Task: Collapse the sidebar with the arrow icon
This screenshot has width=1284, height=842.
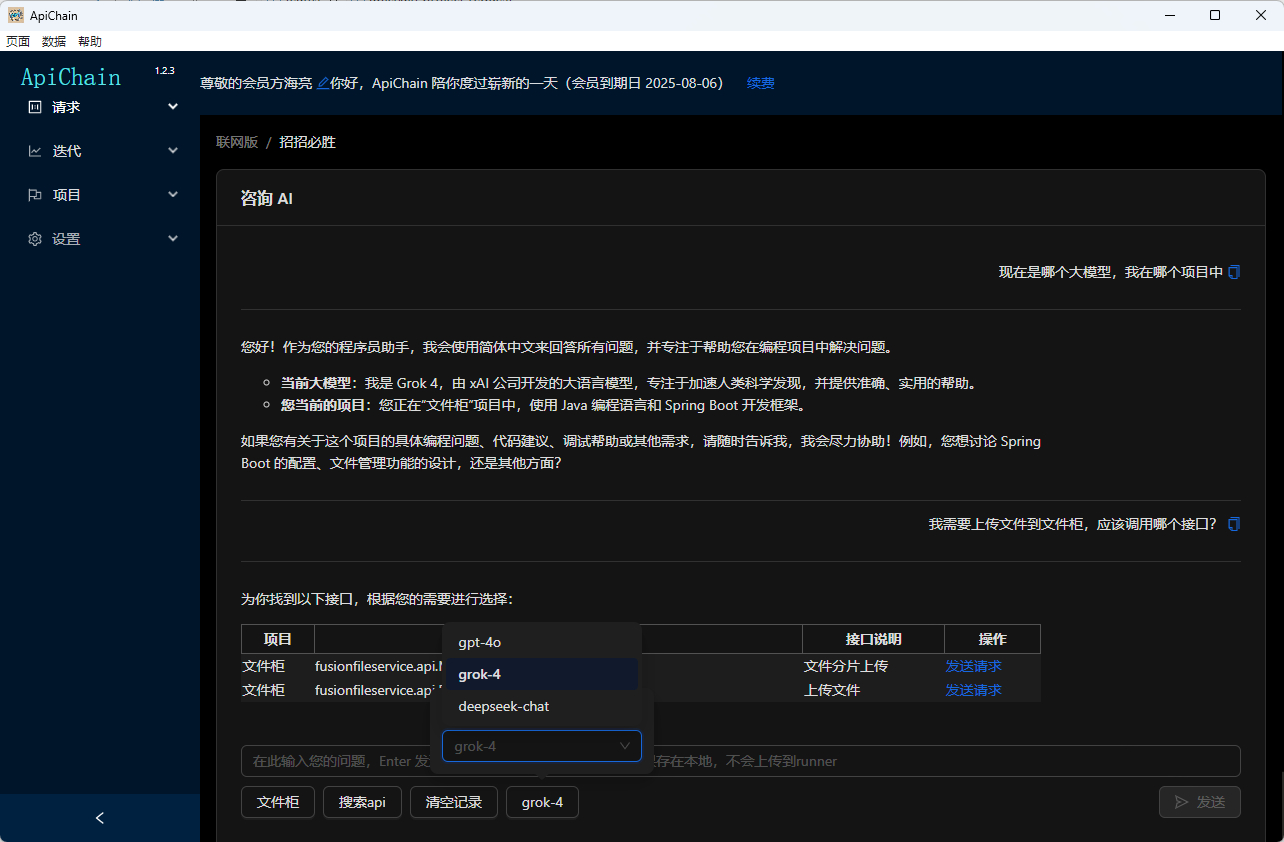Action: click(99, 818)
